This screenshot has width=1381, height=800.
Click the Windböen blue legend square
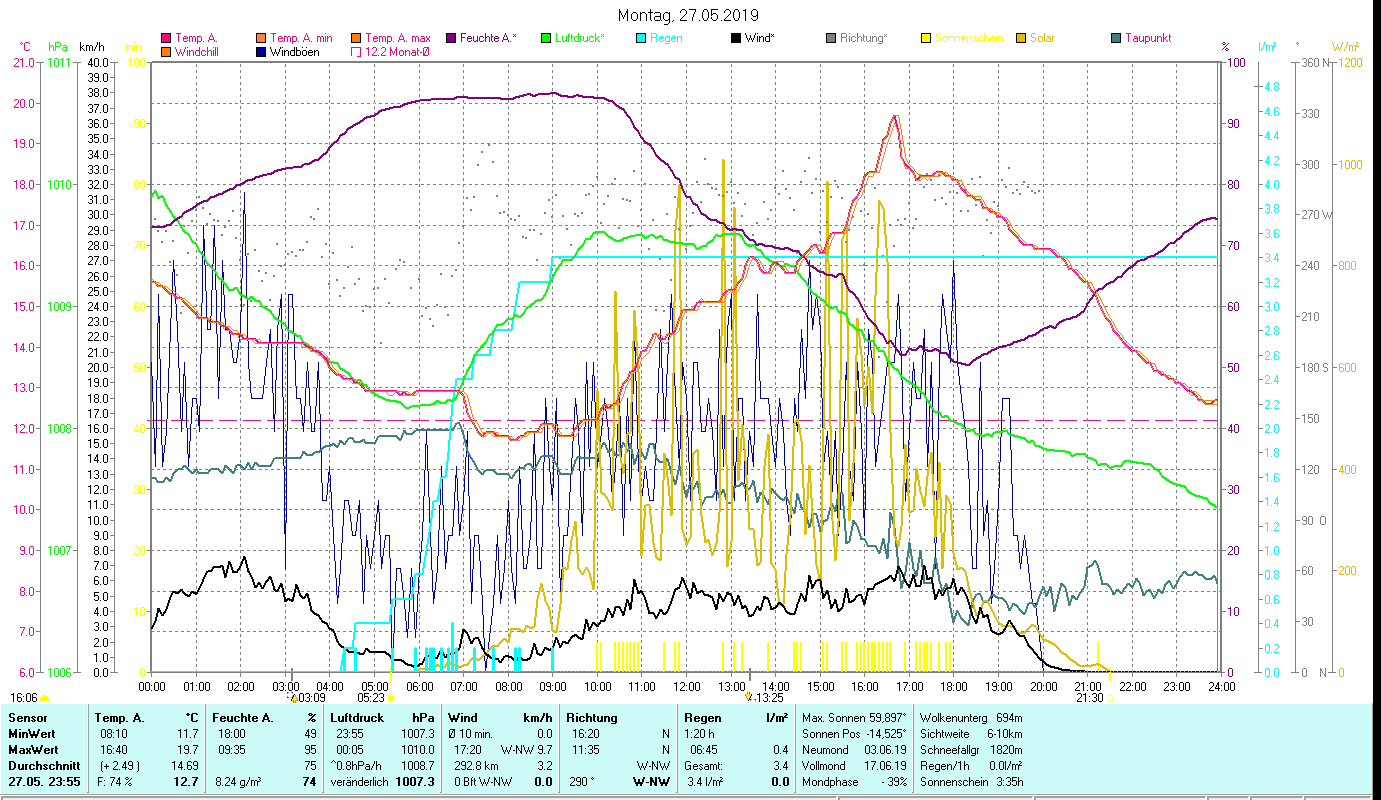click(262, 52)
